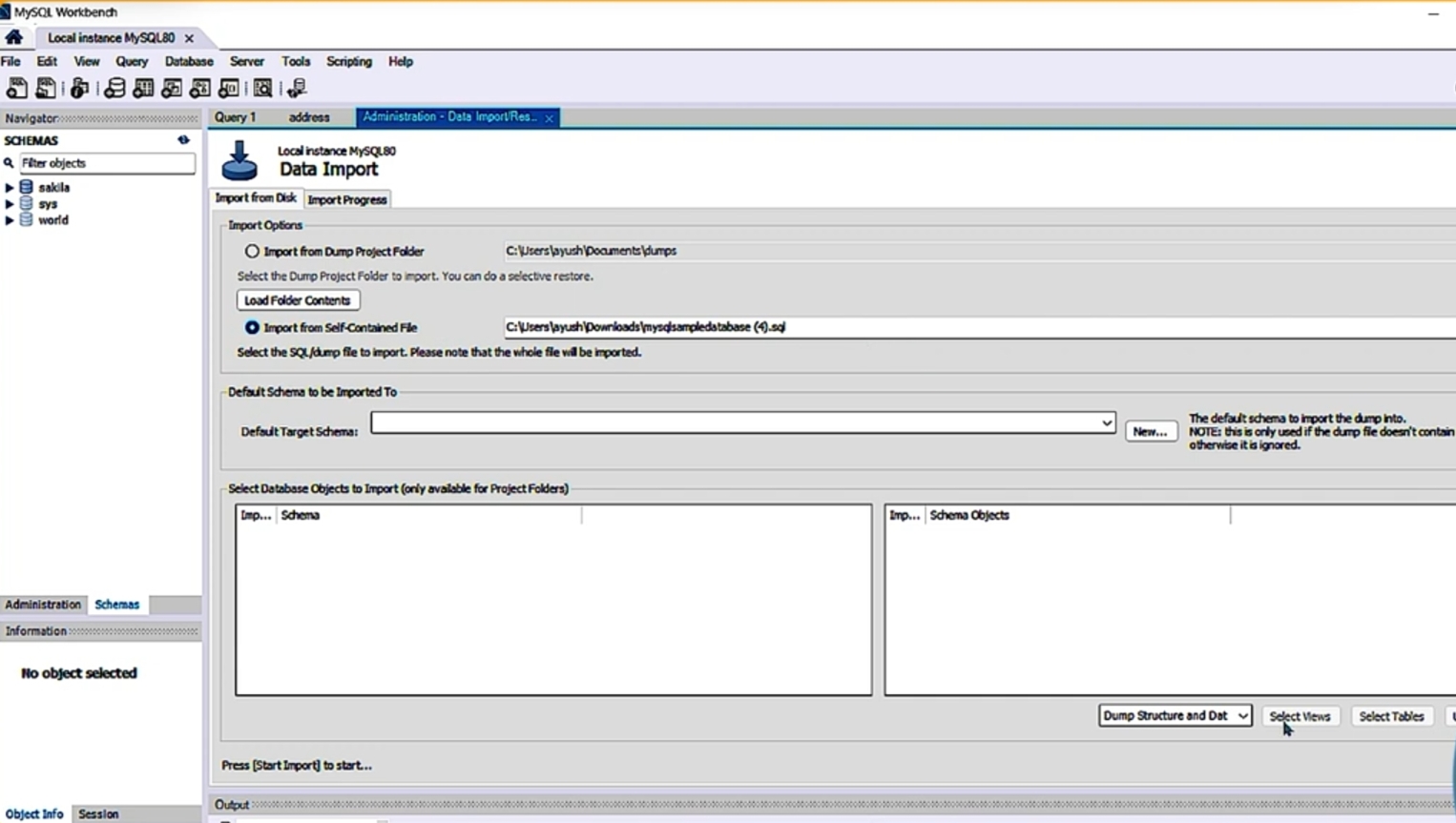Screen dimensions: 1456x823
Task: Click the dump project folder path field
Action: click(x=980, y=251)
